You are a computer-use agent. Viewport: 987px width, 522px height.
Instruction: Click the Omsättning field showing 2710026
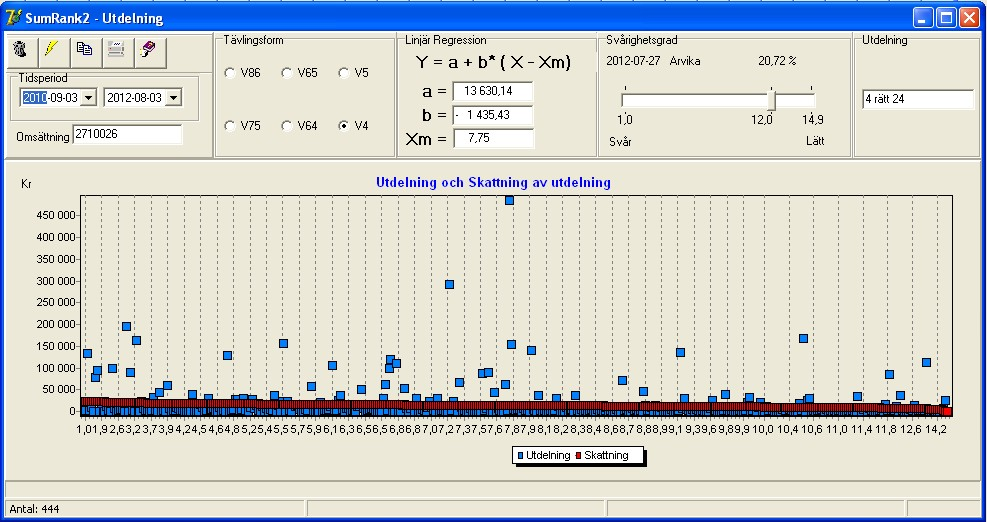pos(127,135)
